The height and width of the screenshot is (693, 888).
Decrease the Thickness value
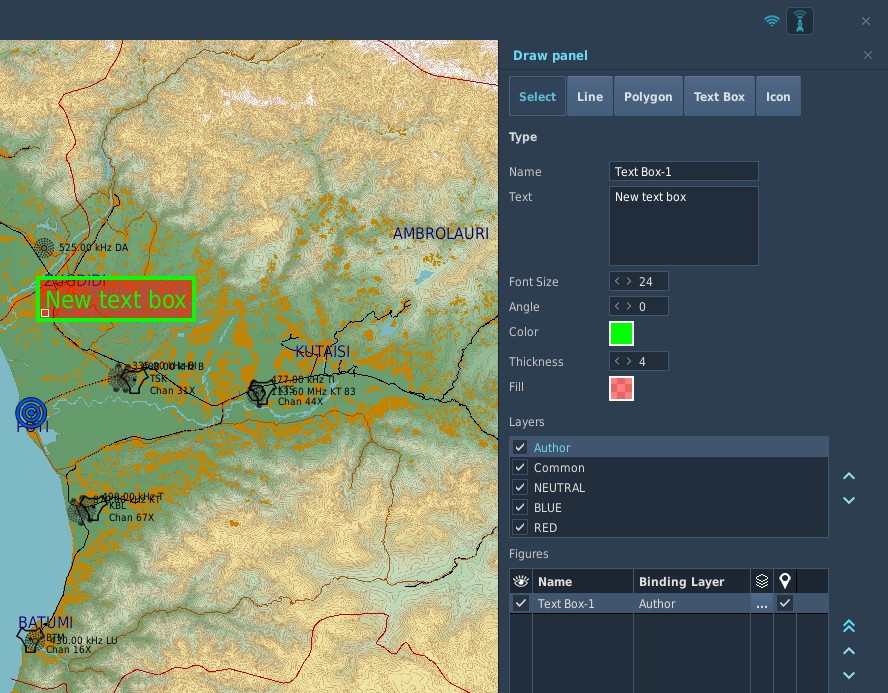click(x=617, y=361)
